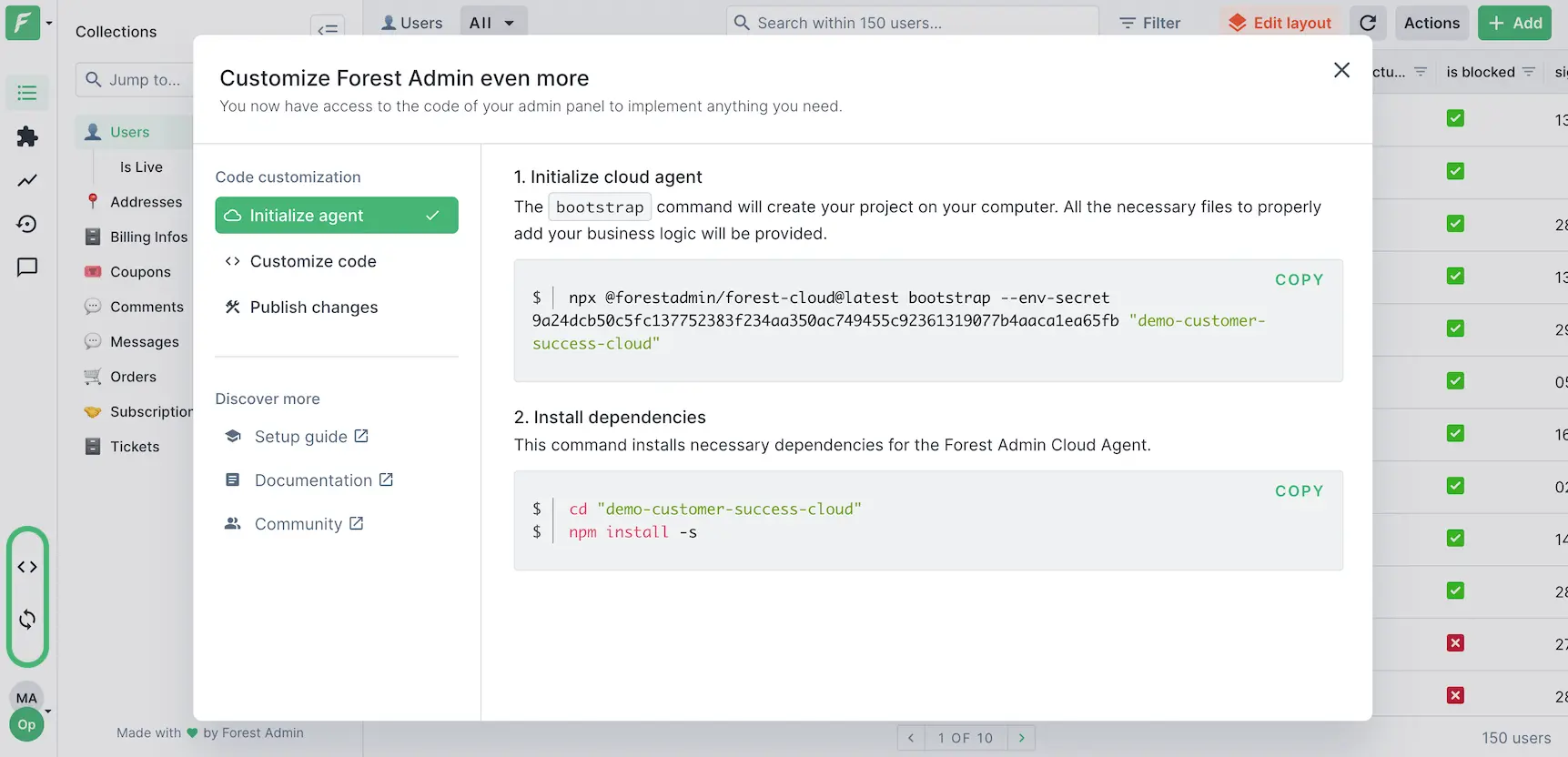
Task: Go to the next page arrow
Action: click(1021, 738)
